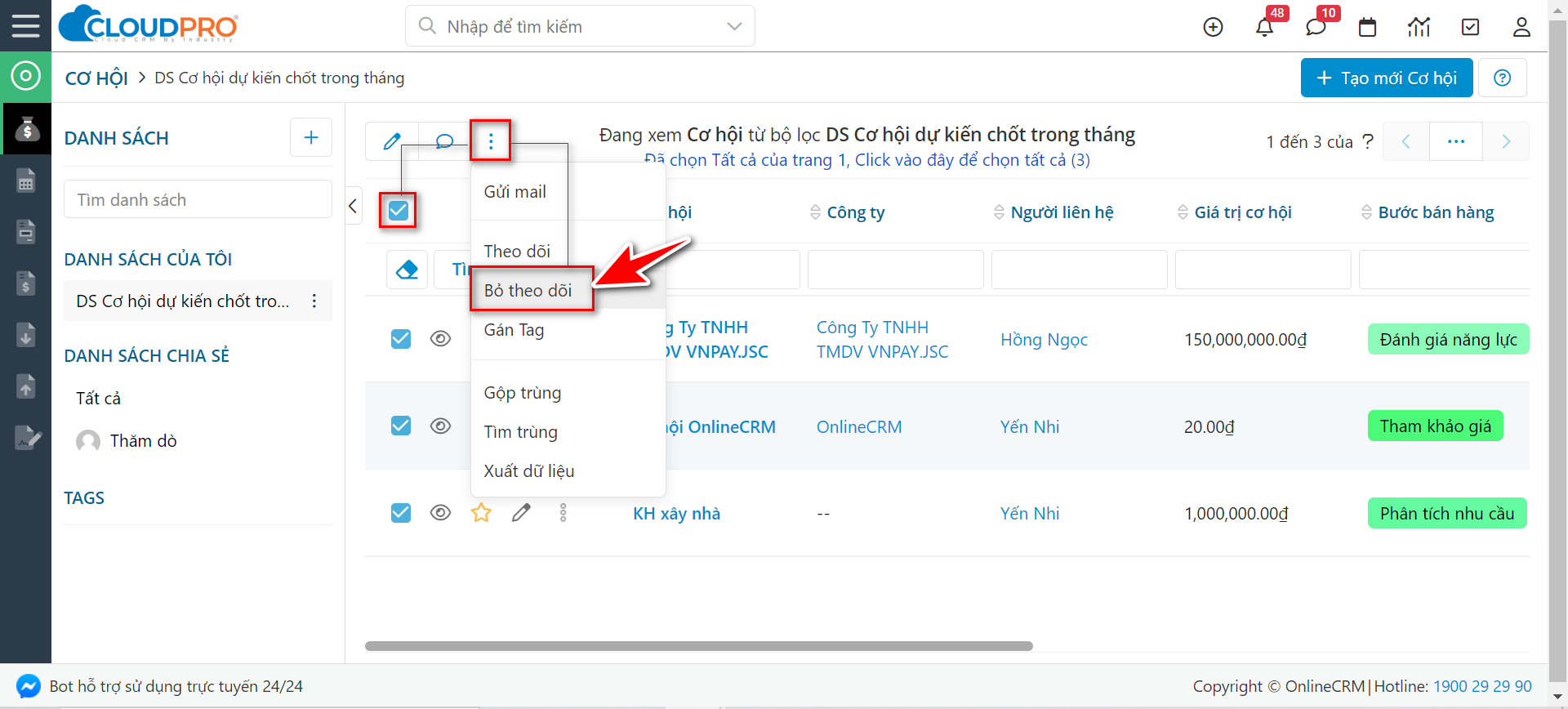Choose Gộp trùng from menu

tap(523, 393)
